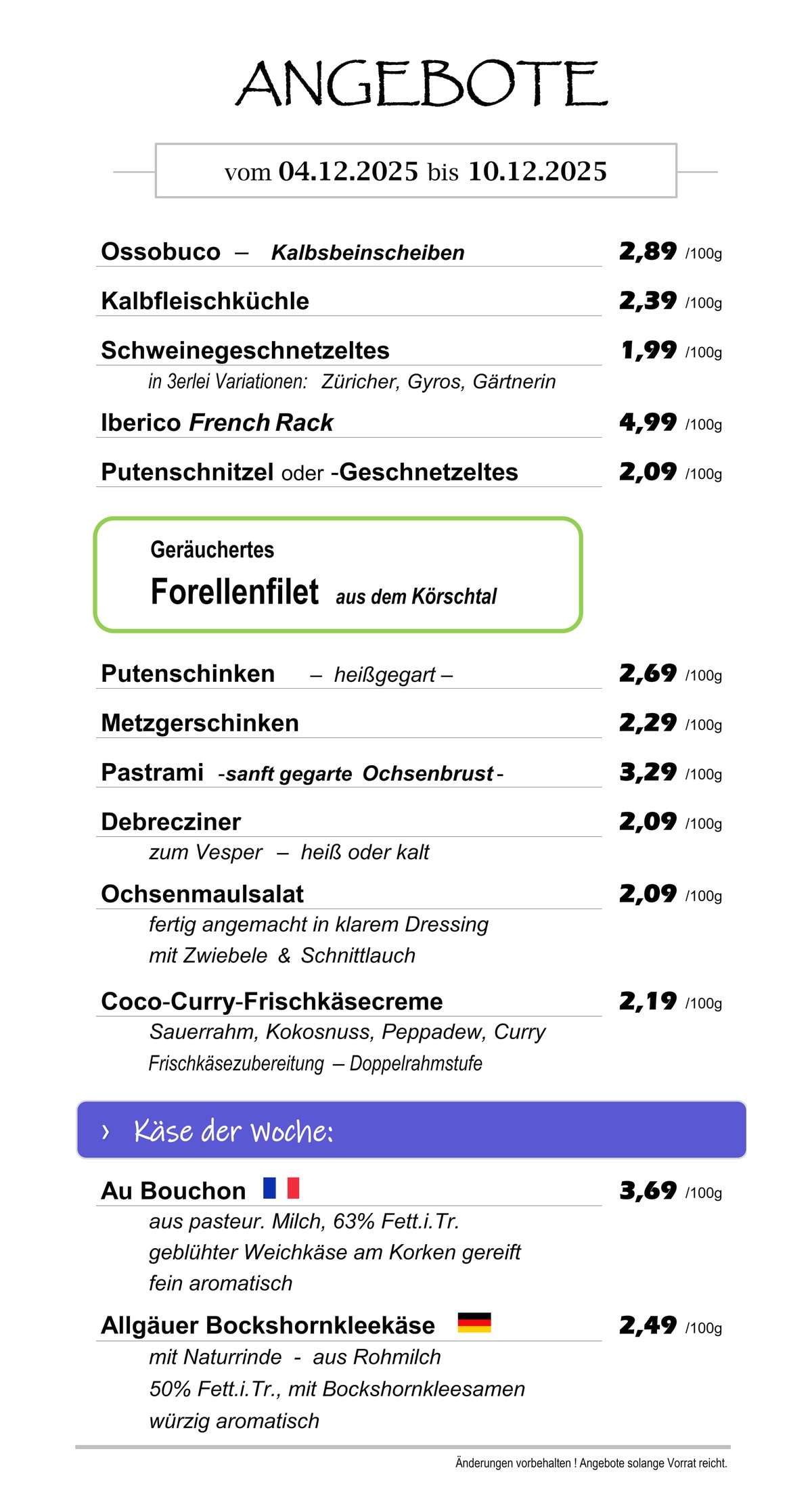This screenshot has height=1512, width=812.
Task: Choose the Schweinegeschnetzeltes entry
Action: [245, 350]
